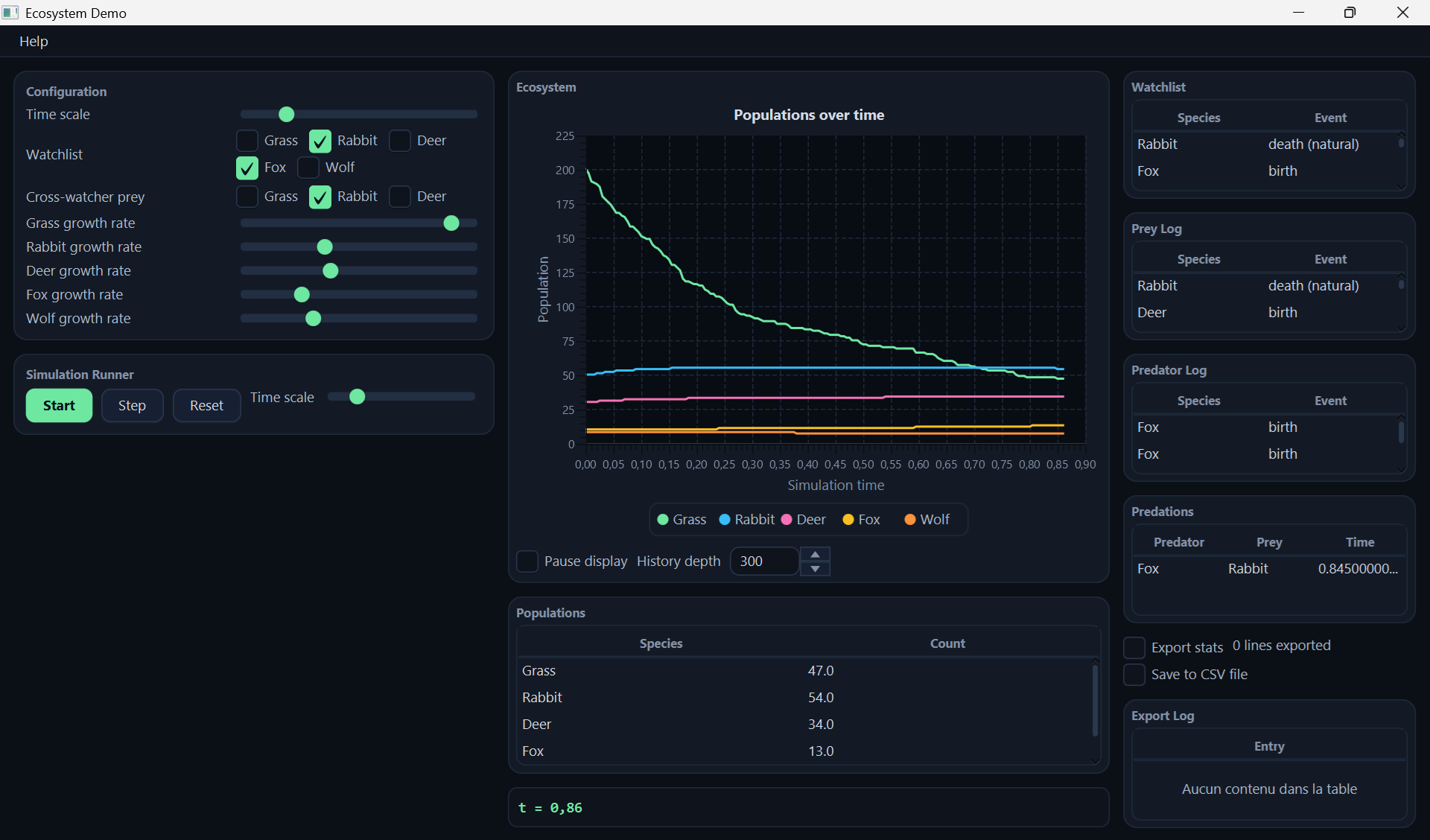This screenshot has height=840, width=1430.
Task: Click the Predator Log table scrollbar
Action: pyautogui.click(x=1401, y=433)
